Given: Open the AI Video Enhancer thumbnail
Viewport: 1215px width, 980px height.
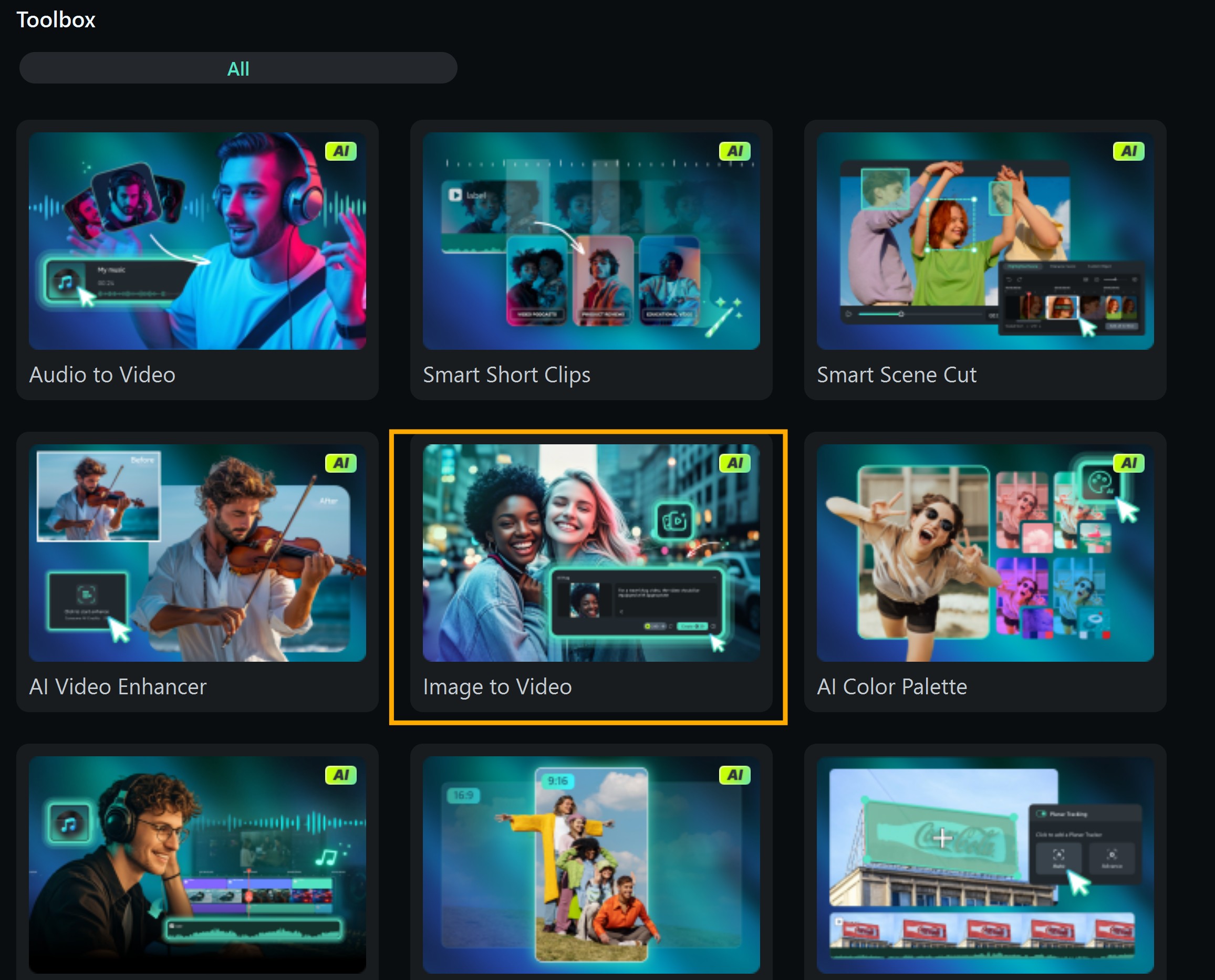Looking at the screenshot, I should (x=197, y=552).
